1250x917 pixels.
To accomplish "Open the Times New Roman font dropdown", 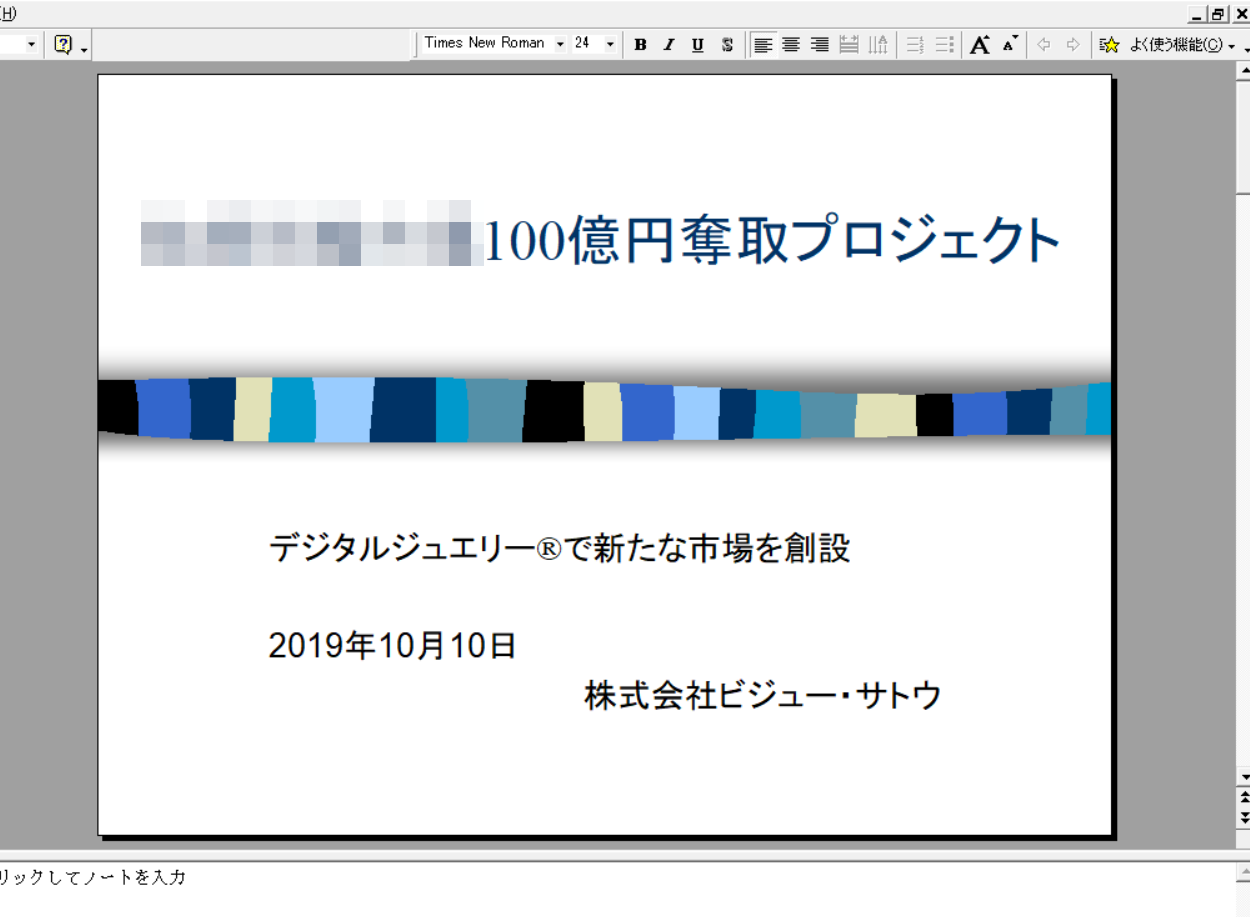I will 560,44.
